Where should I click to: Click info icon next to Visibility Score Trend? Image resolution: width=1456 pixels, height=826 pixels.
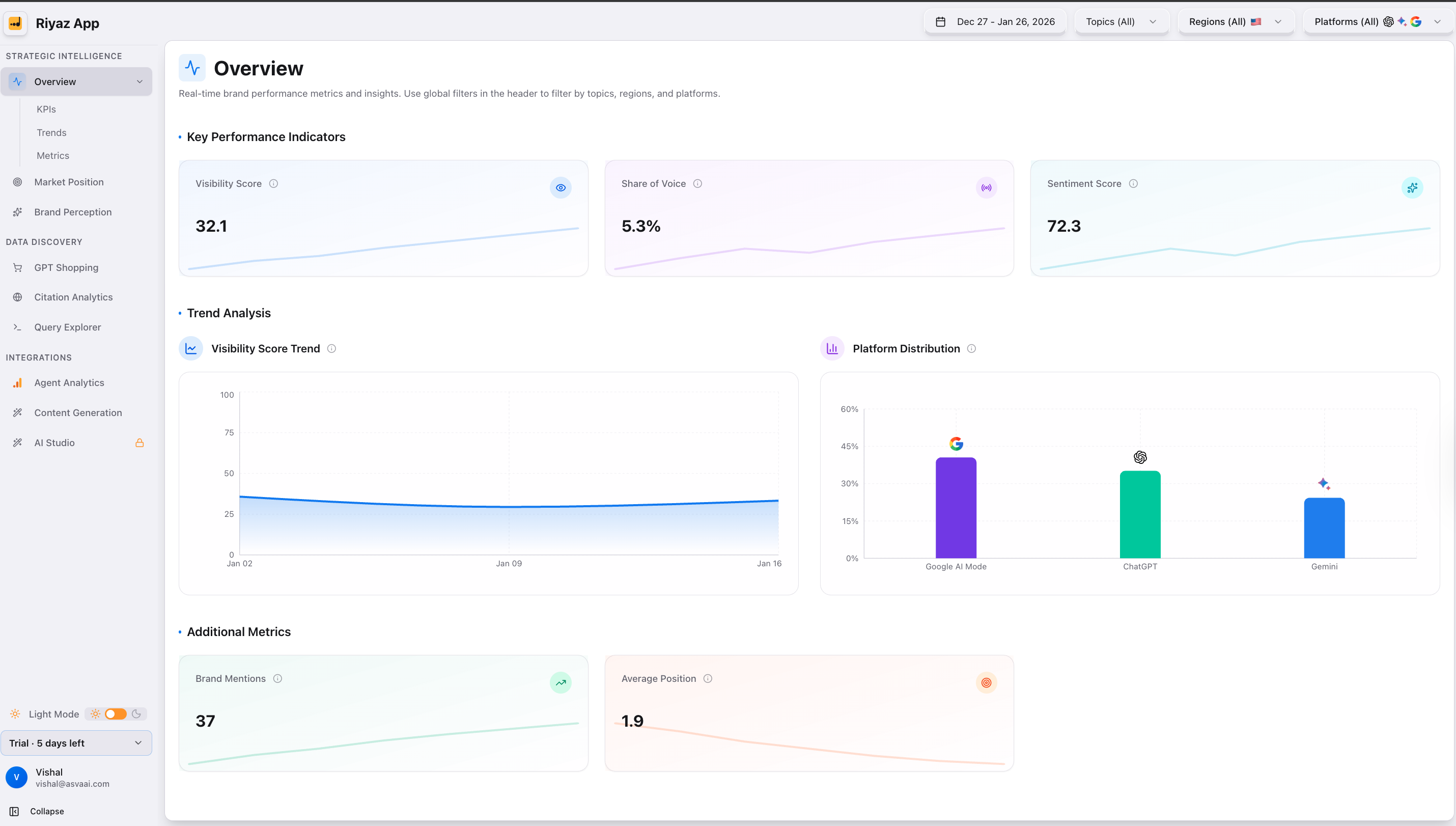(332, 348)
